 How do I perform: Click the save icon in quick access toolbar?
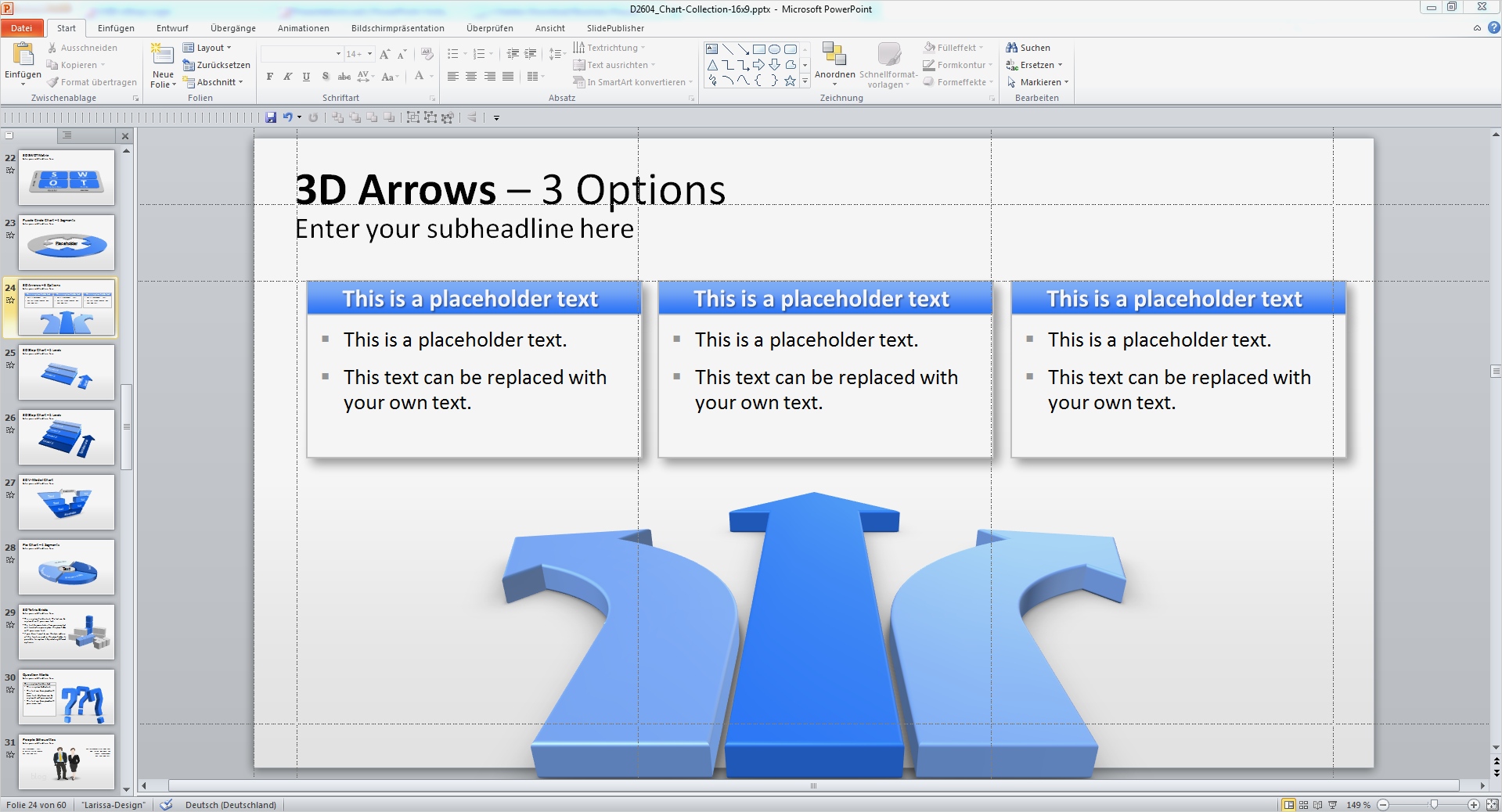(x=271, y=117)
